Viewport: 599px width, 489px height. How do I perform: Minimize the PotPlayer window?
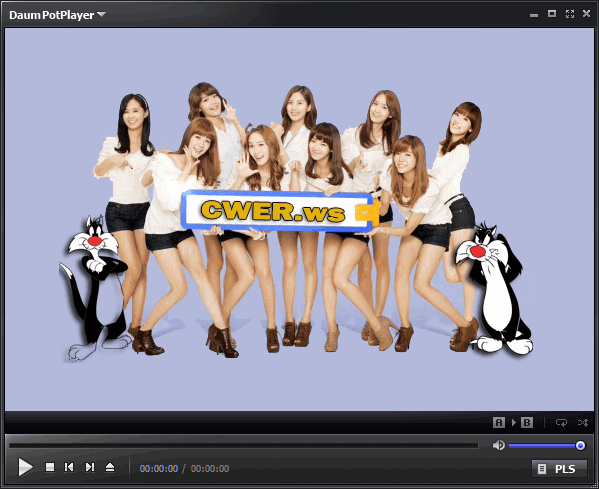click(x=534, y=15)
